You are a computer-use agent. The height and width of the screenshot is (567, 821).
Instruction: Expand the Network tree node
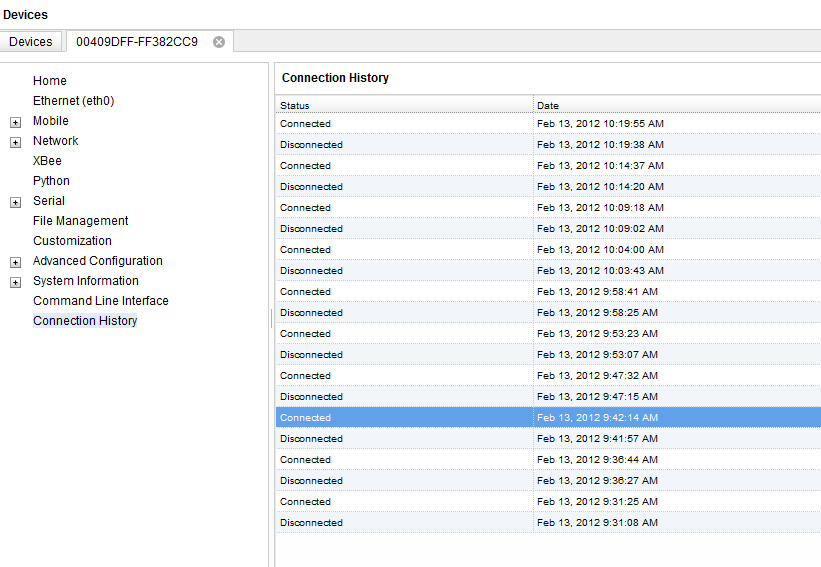coord(15,142)
